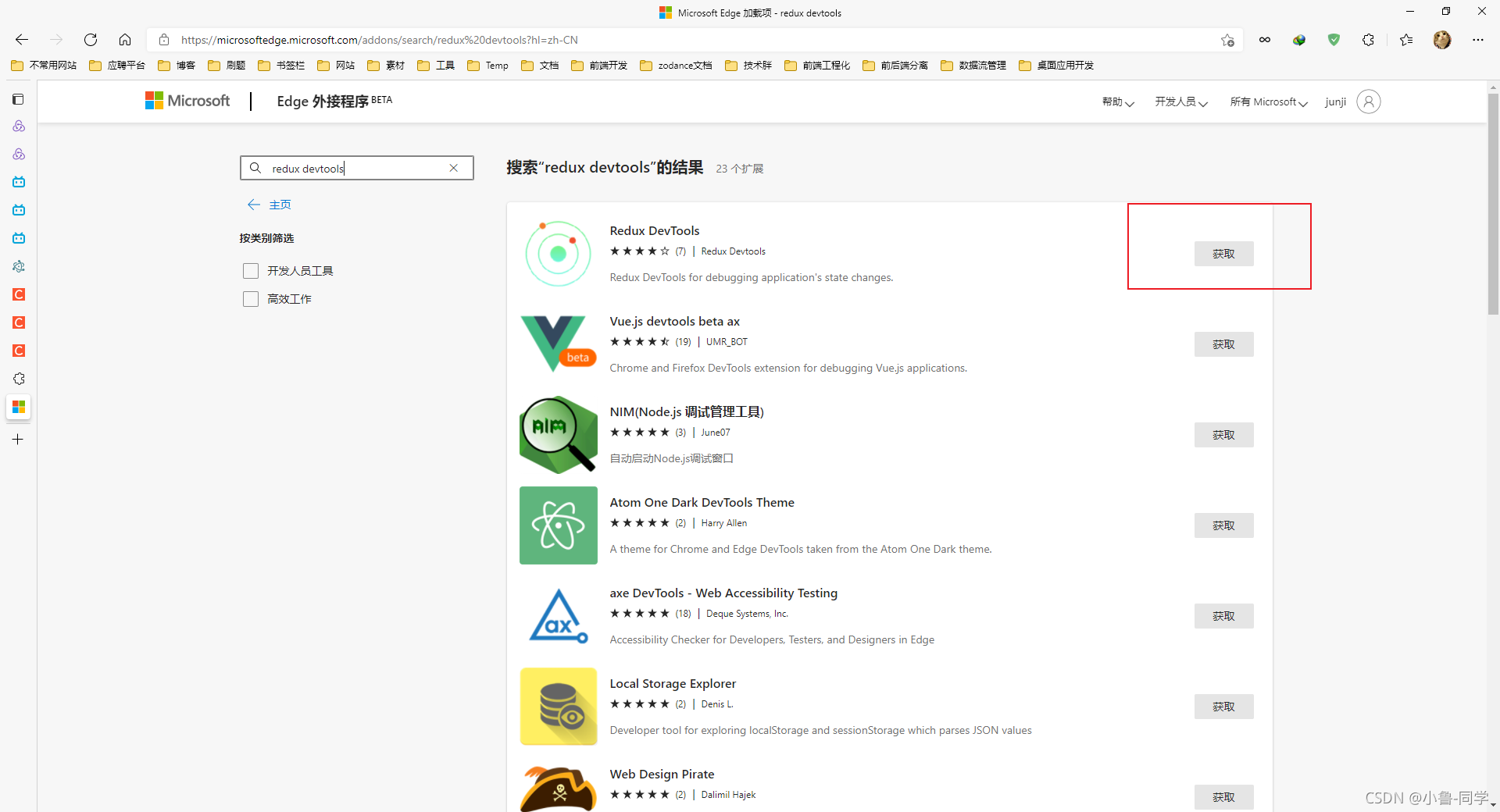The width and height of the screenshot is (1500, 812).
Task: Open the Local Storage Explorer title link
Action: pyautogui.click(x=673, y=683)
